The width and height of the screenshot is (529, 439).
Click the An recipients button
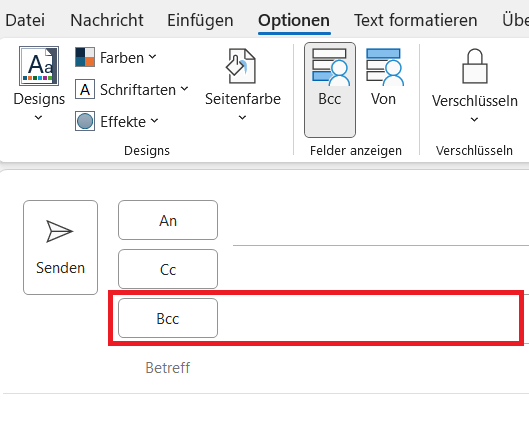[x=168, y=220]
